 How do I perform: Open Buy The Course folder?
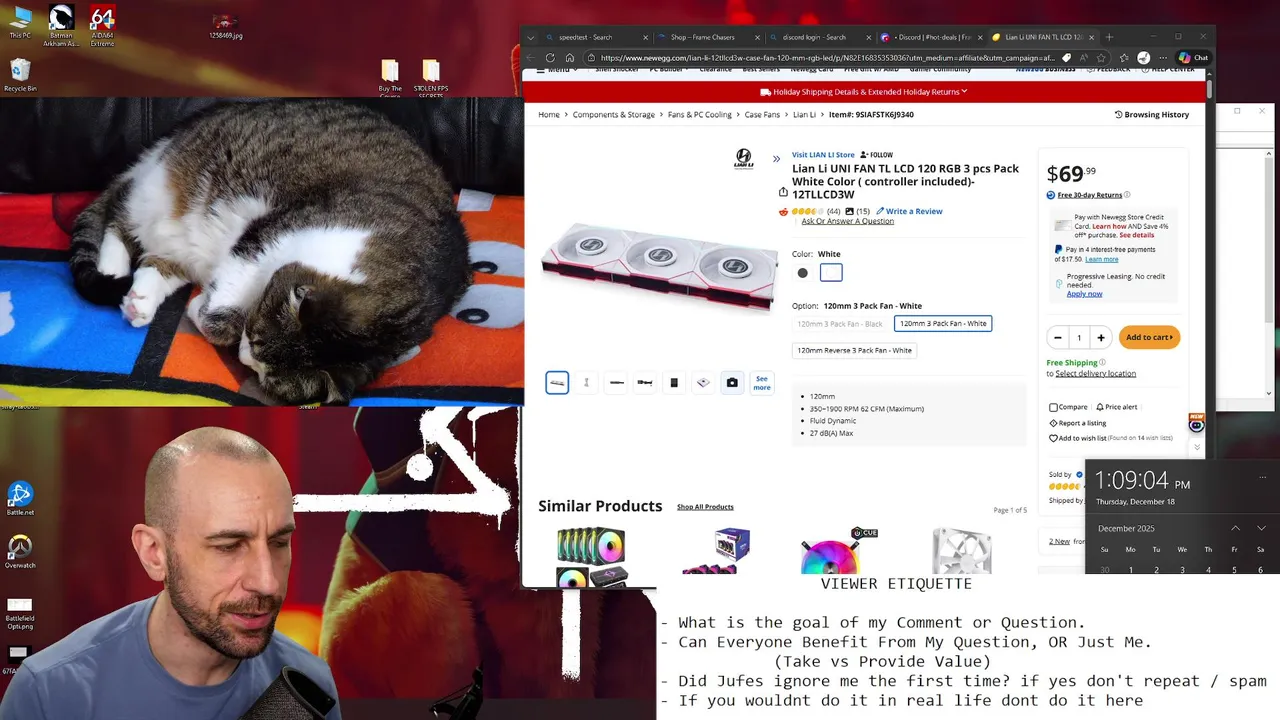coord(390,79)
